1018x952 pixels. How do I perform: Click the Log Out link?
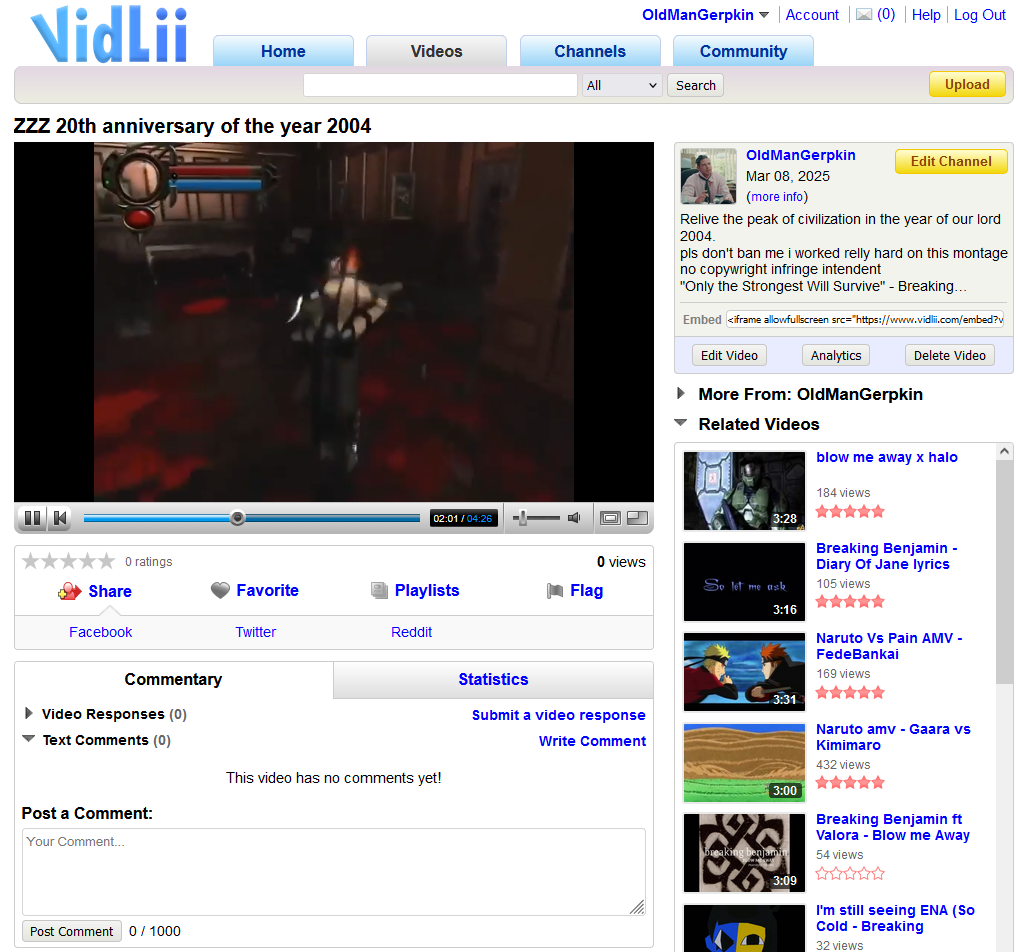click(x=979, y=15)
